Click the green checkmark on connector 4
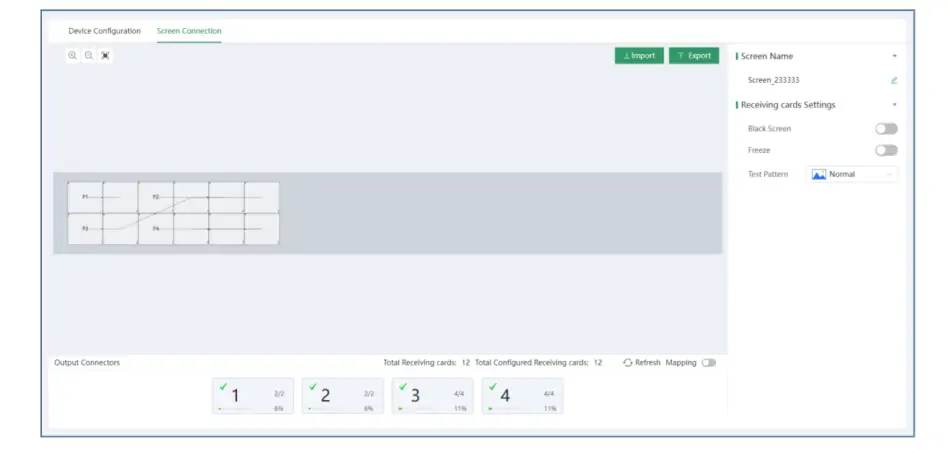The height and width of the screenshot is (449, 948). point(492,386)
